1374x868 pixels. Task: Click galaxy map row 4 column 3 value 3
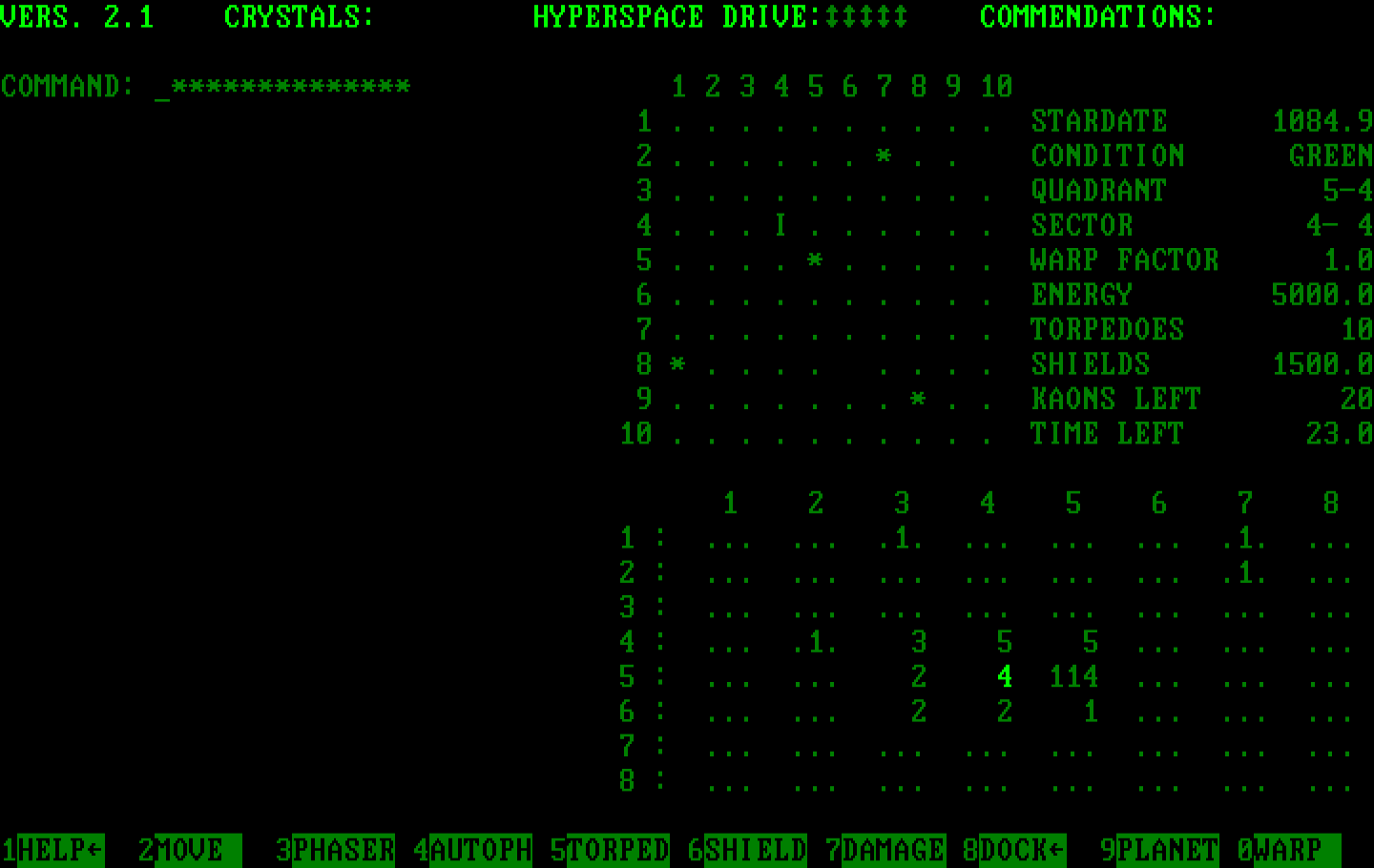[918, 642]
